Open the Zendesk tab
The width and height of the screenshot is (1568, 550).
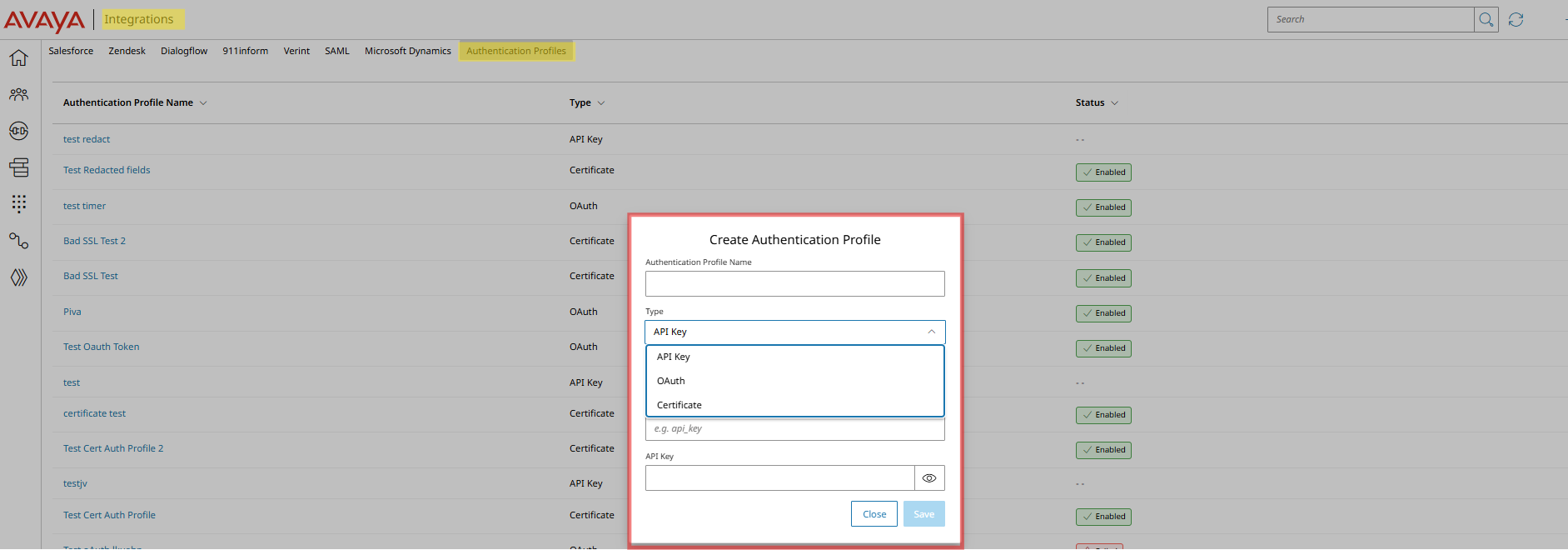[127, 51]
